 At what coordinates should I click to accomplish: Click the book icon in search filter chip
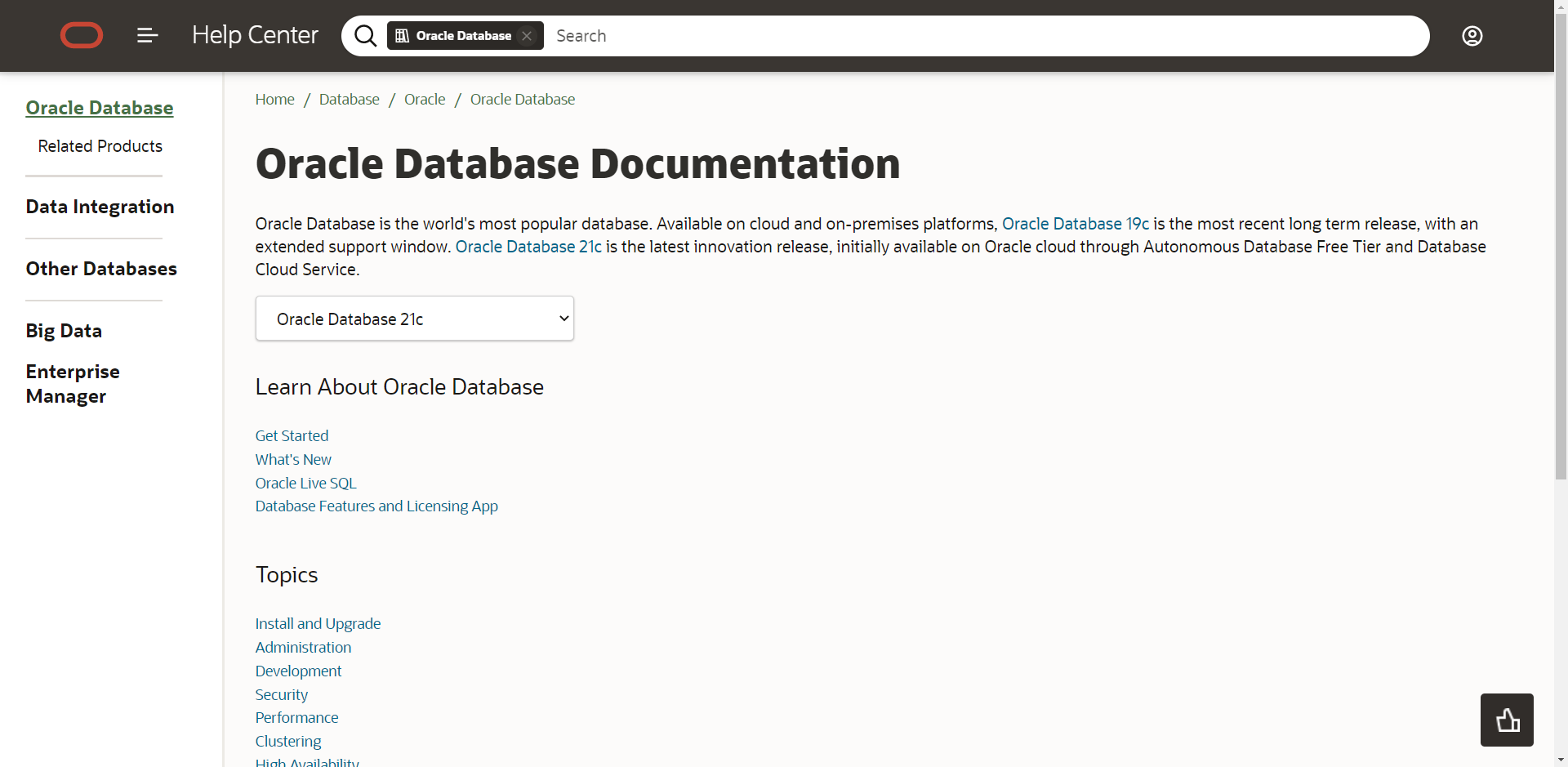tap(402, 36)
